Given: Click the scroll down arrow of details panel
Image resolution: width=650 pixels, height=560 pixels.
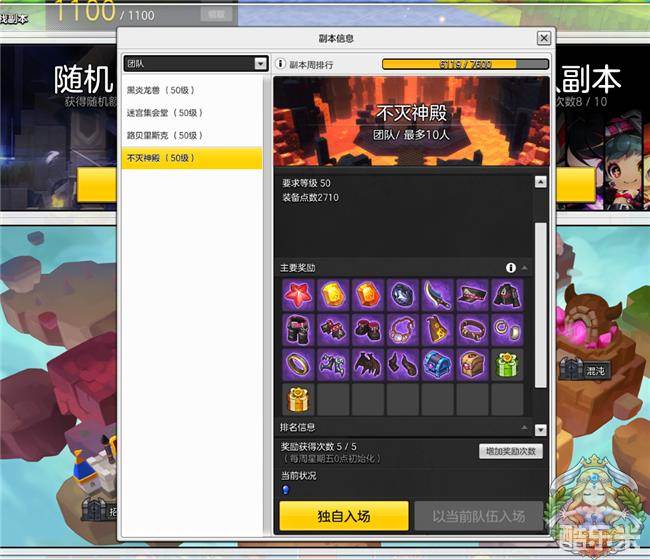Looking at the screenshot, I should 541,429.
